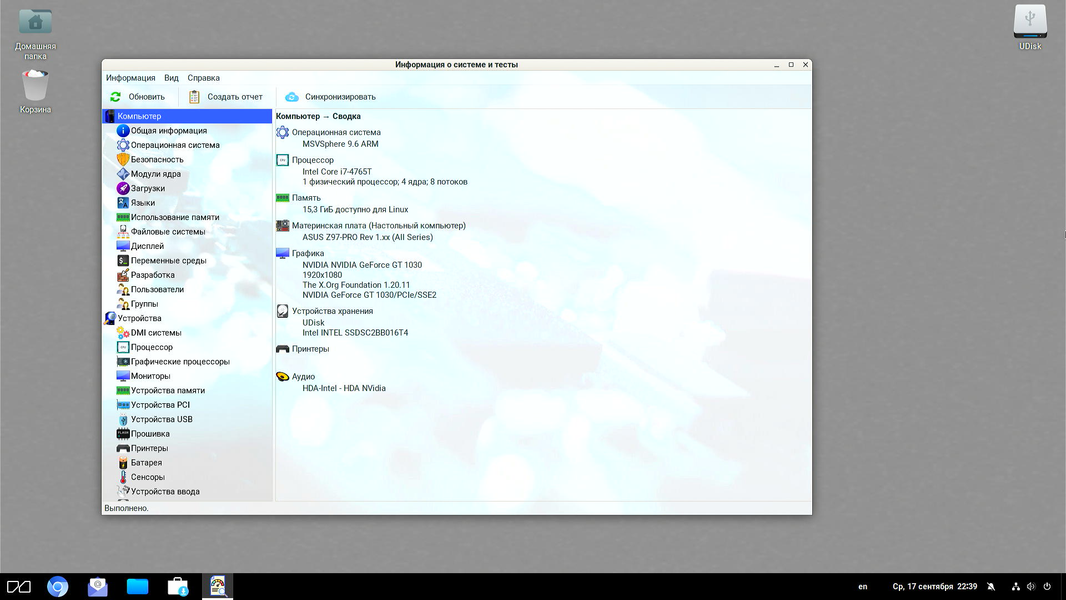1066x600 pixels.
Task: Open Пользователи icon
Action: tap(123, 289)
